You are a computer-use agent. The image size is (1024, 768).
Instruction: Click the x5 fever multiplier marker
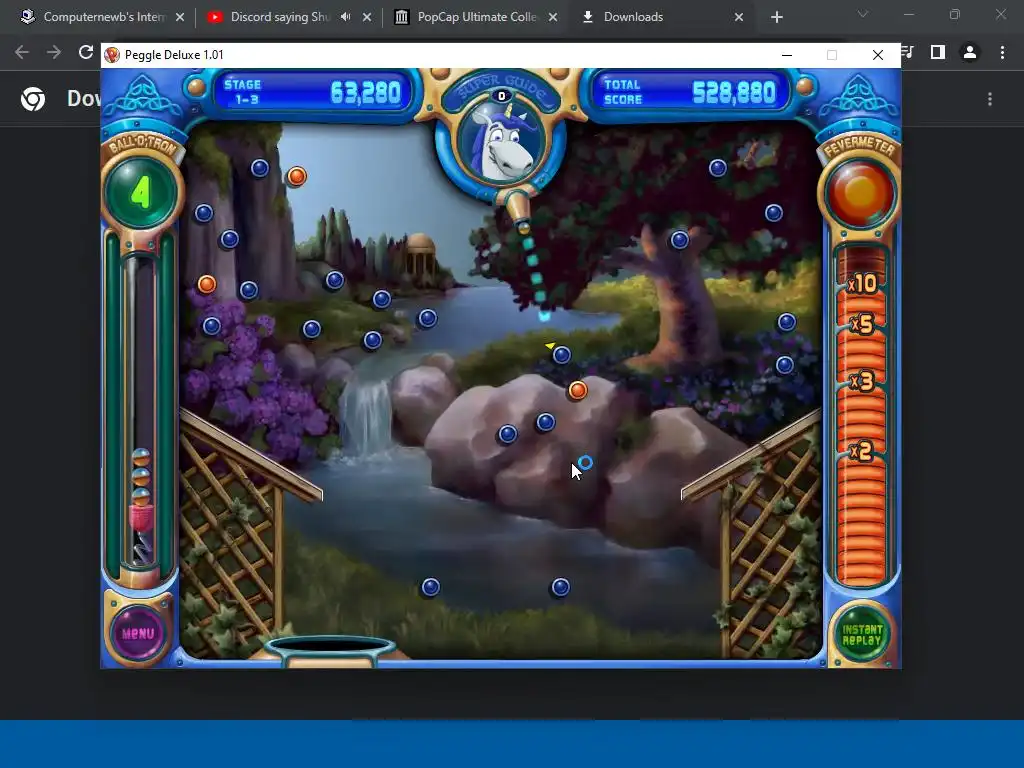click(x=862, y=324)
